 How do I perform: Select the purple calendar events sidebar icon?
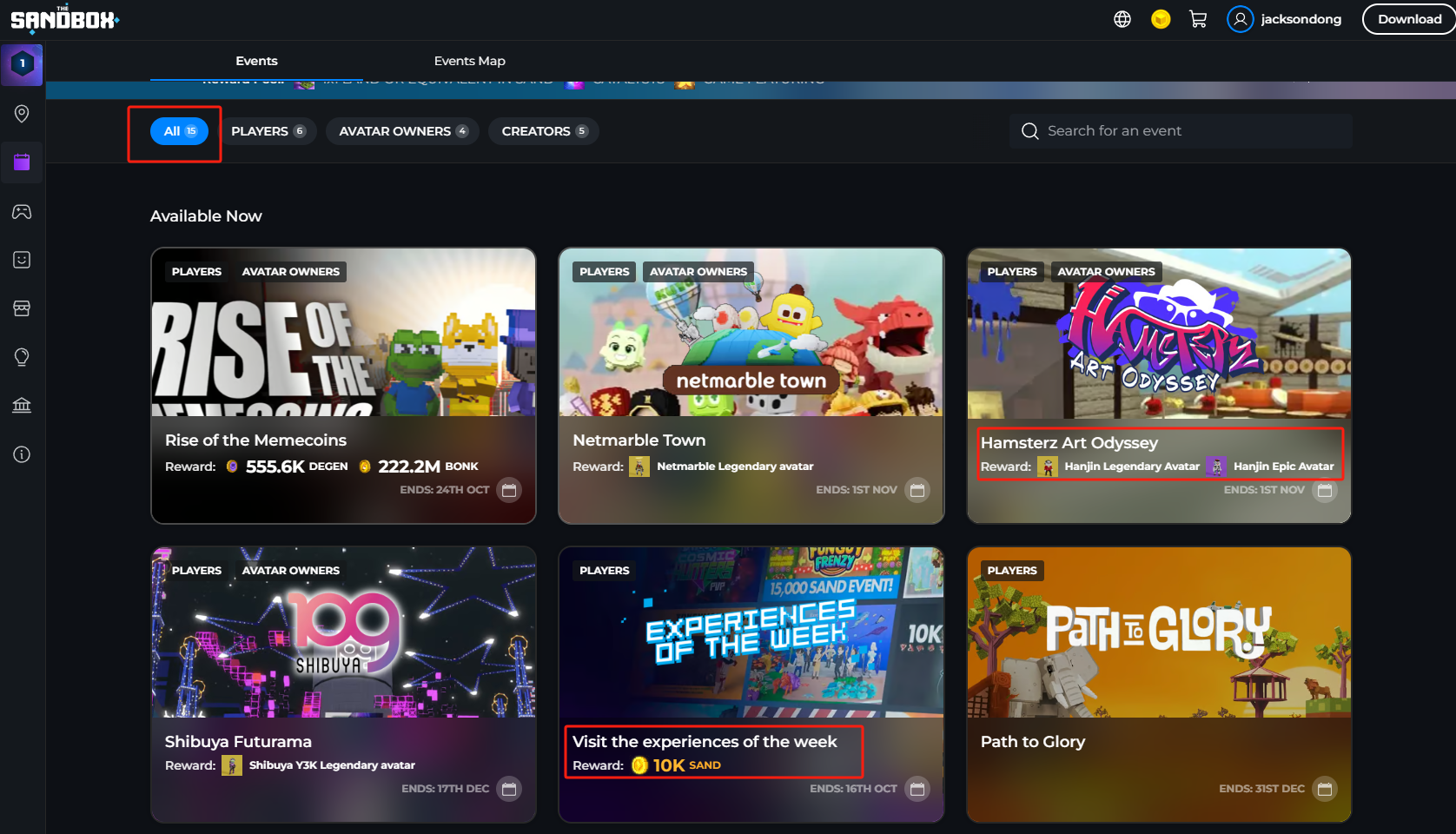pos(22,162)
